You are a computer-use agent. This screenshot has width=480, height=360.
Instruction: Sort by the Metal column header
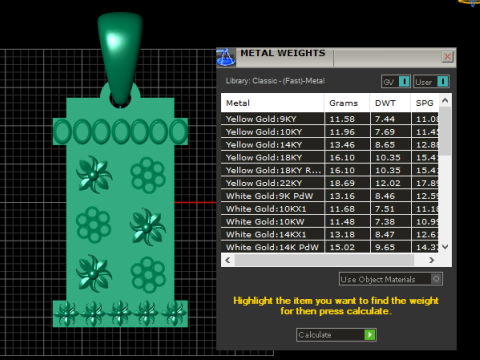(x=272, y=103)
